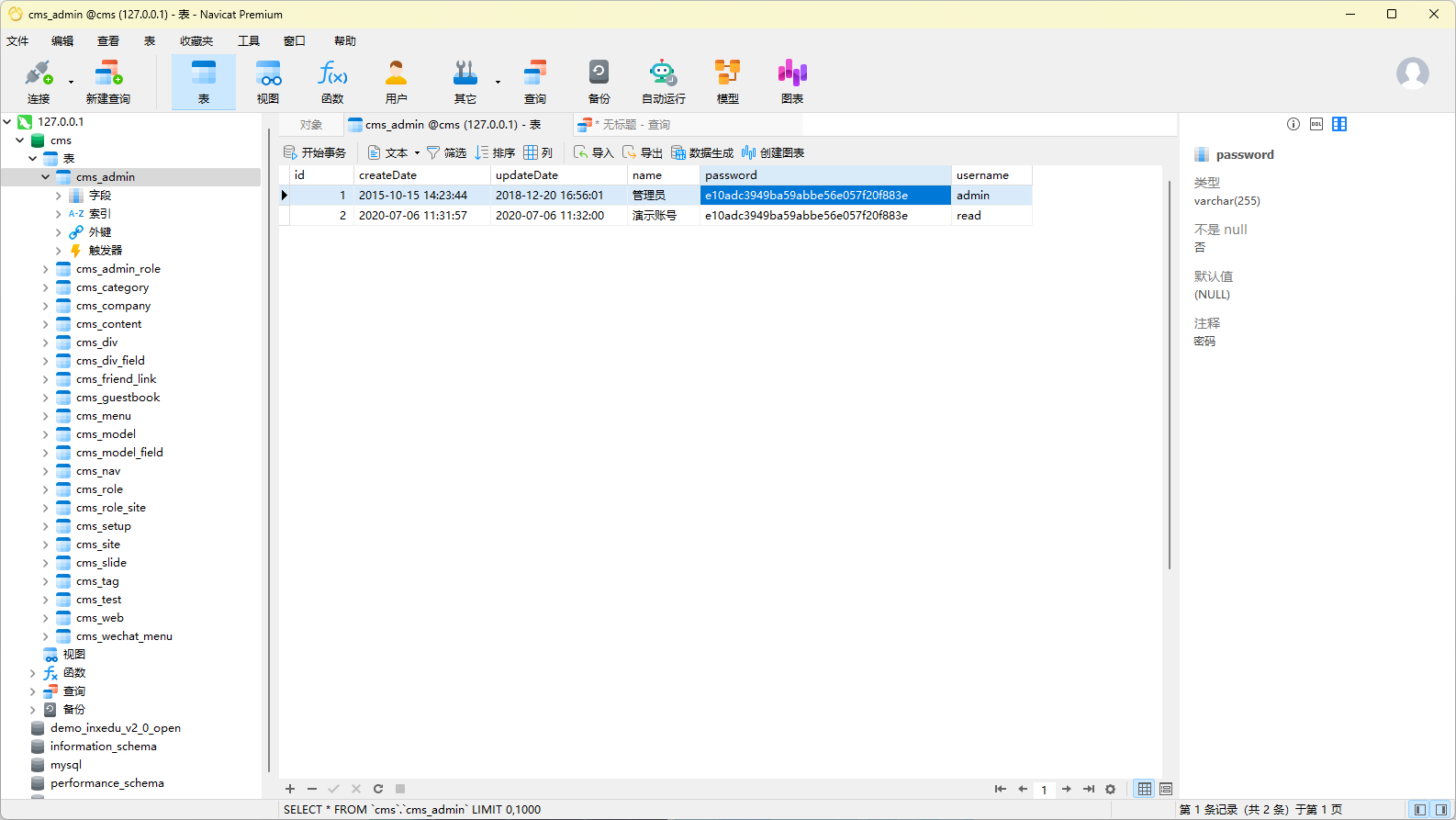
Task: Show the DDL panel icon
Action: (1316, 124)
